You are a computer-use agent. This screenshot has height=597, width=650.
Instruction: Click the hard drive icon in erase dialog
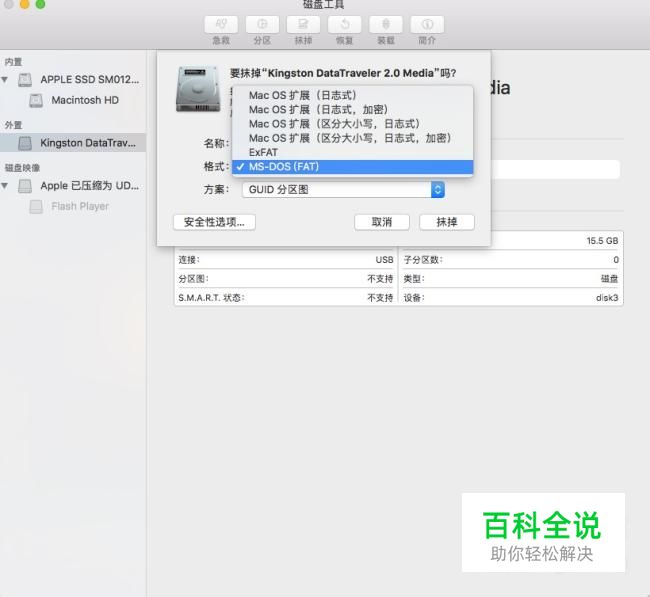click(x=198, y=89)
